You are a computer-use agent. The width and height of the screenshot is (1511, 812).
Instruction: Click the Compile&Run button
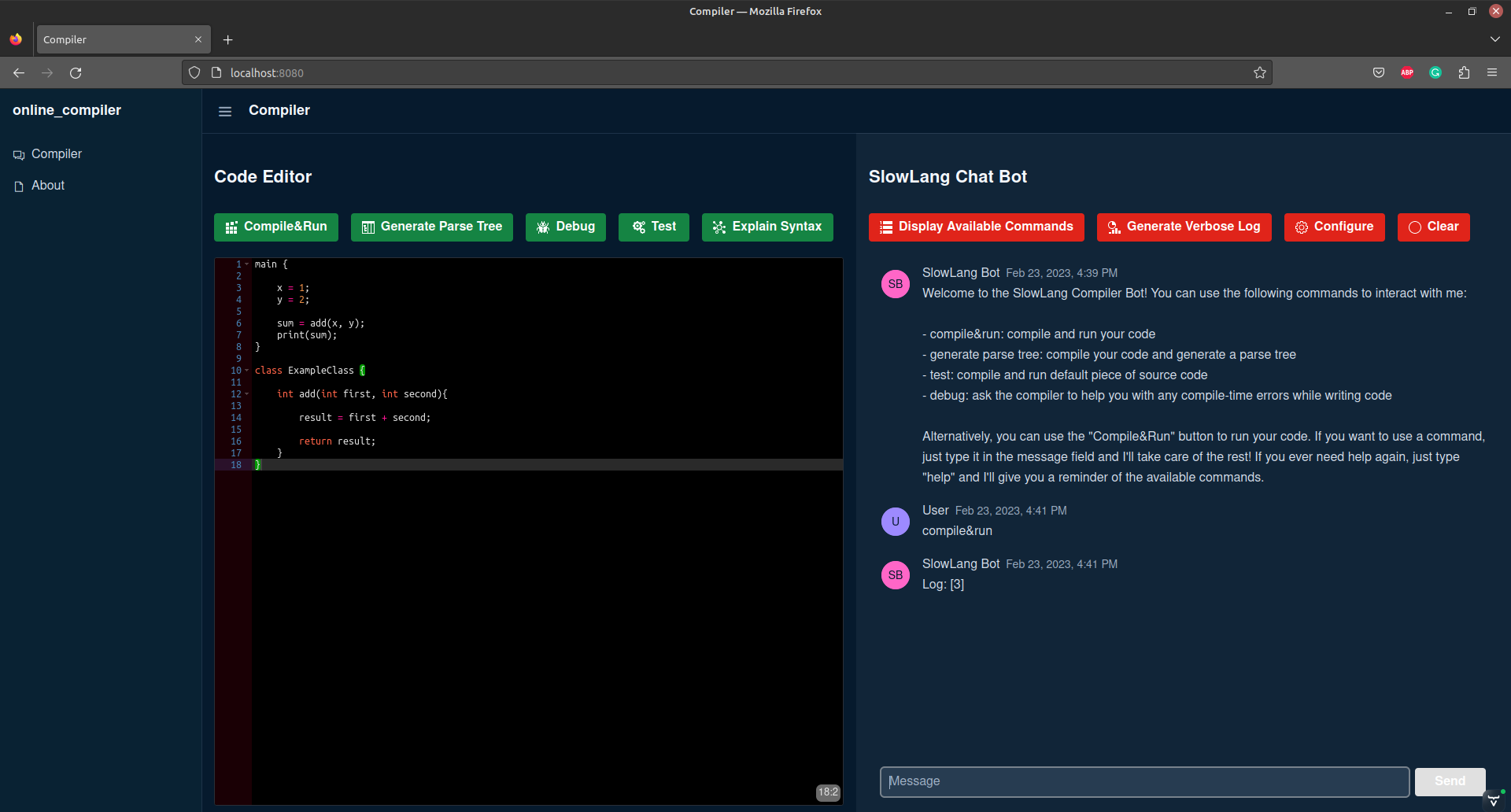click(x=276, y=227)
